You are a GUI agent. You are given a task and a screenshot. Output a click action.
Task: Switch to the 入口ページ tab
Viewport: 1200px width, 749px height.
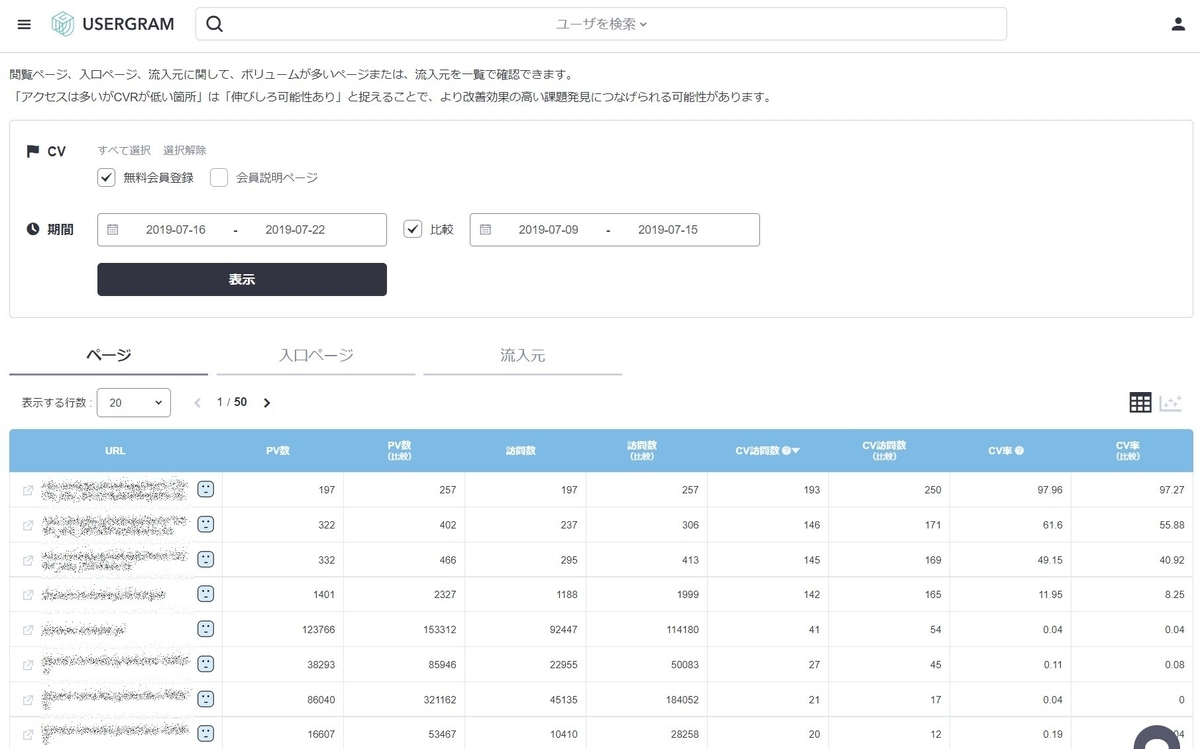tap(316, 355)
